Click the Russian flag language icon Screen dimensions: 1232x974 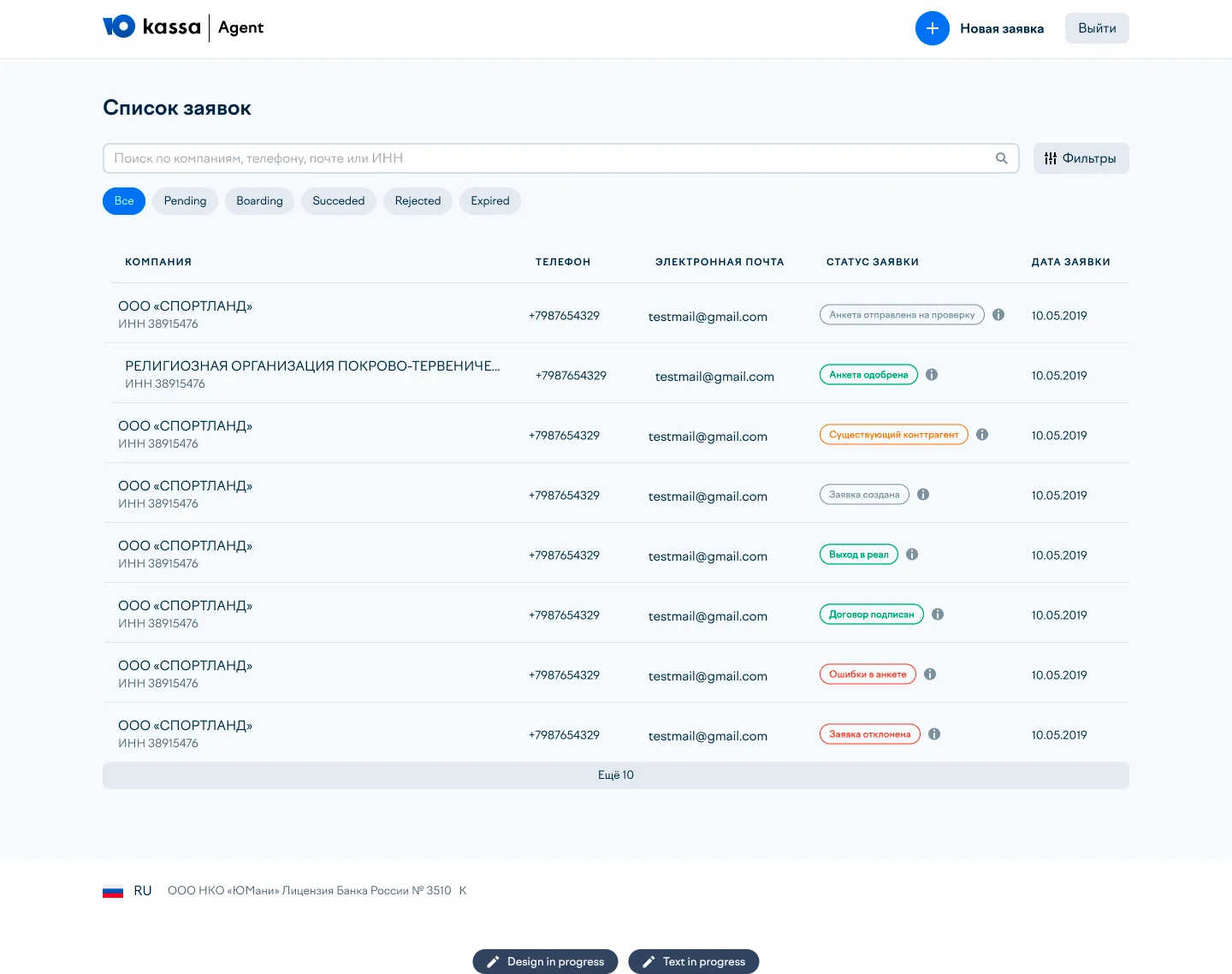[113, 891]
